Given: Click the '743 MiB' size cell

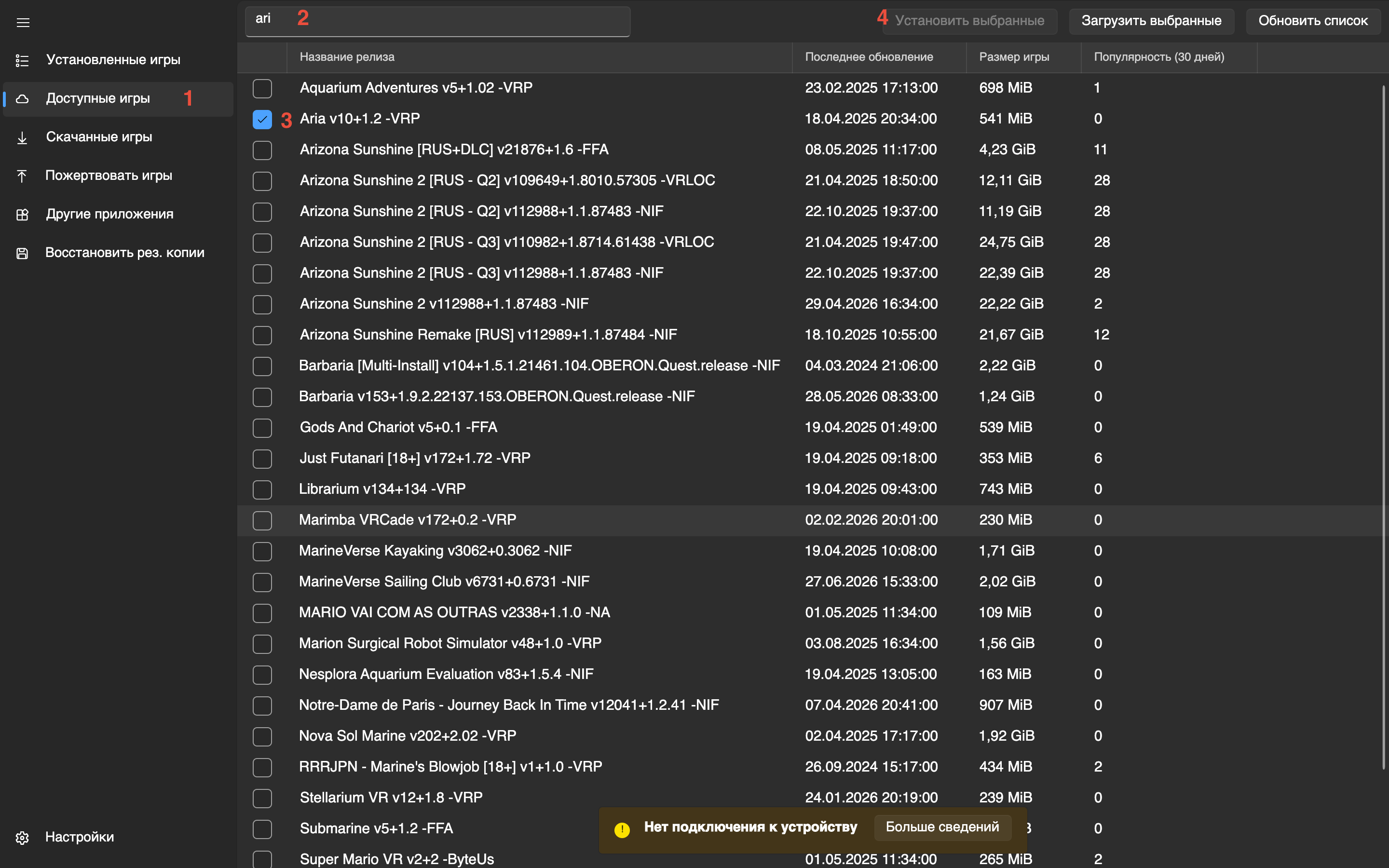Looking at the screenshot, I should click(x=1006, y=489).
